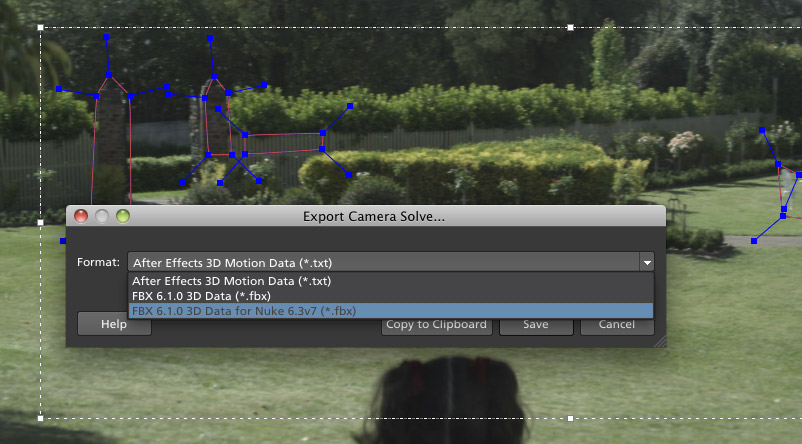Choose FBX 6.1.0 3D Data (*.fbx)
The height and width of the screenshot is (444, 802).
click(391, 296)
